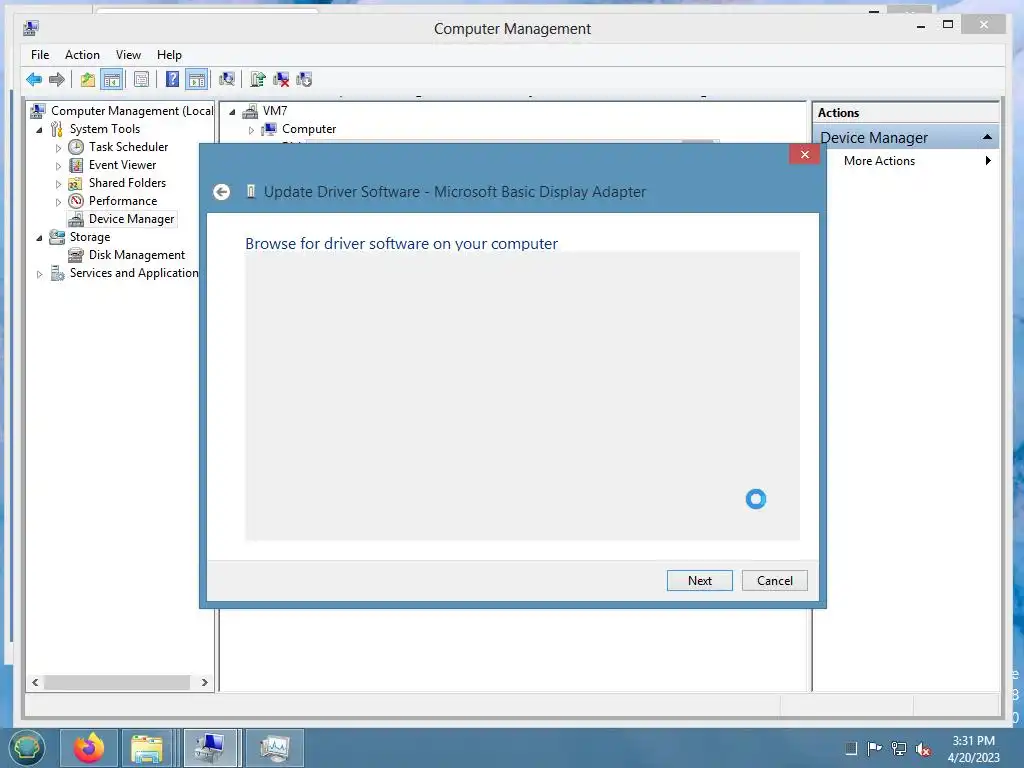Open Help via the question mark icon
1024x768 pixels.
point(172,80)
